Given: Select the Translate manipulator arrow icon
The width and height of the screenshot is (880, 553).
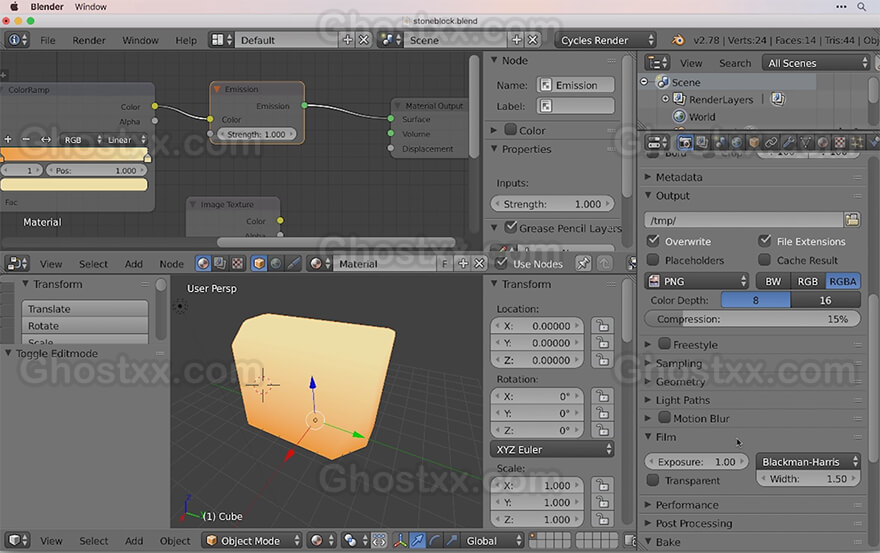Looking at the screenshot, I should (417, 541).
